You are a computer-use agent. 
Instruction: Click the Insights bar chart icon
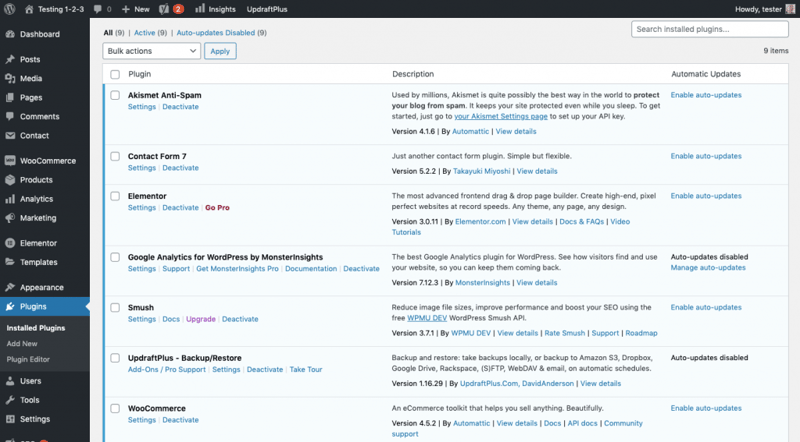click(x=200, y=9)
